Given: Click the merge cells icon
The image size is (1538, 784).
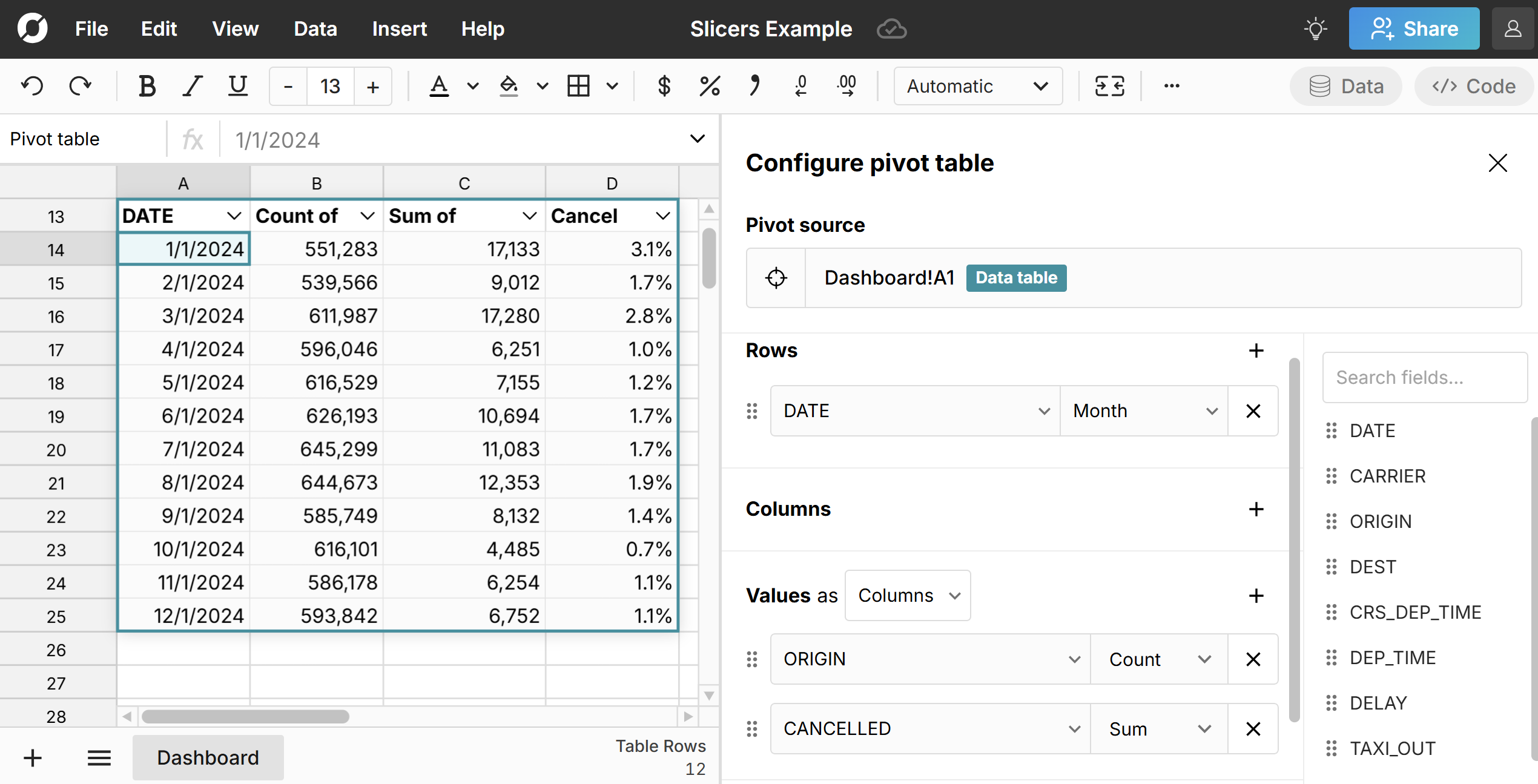Looking at the screenshot, I should 1109,86.
